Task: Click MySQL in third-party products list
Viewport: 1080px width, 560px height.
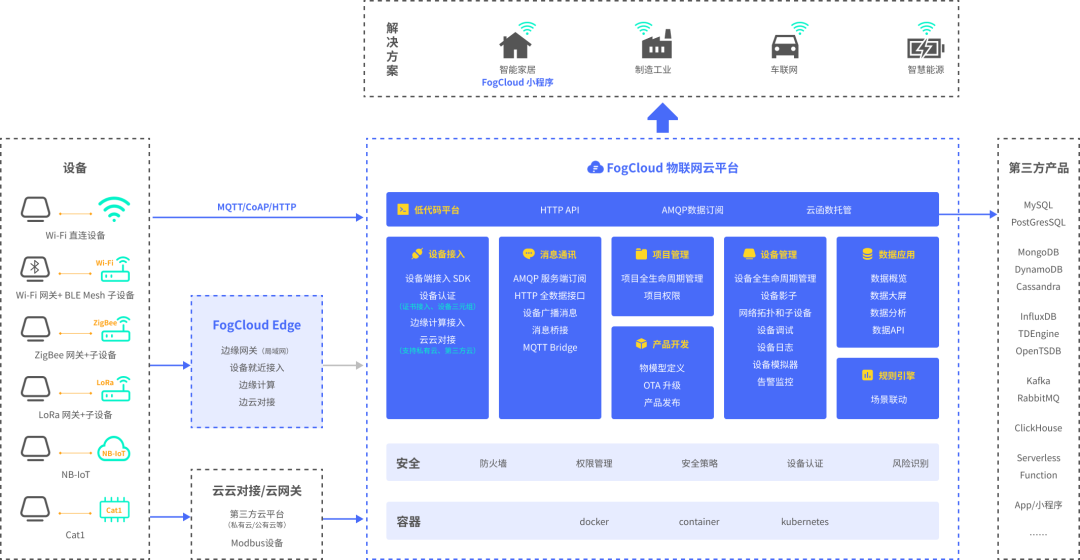Action: pos(1038,205)
